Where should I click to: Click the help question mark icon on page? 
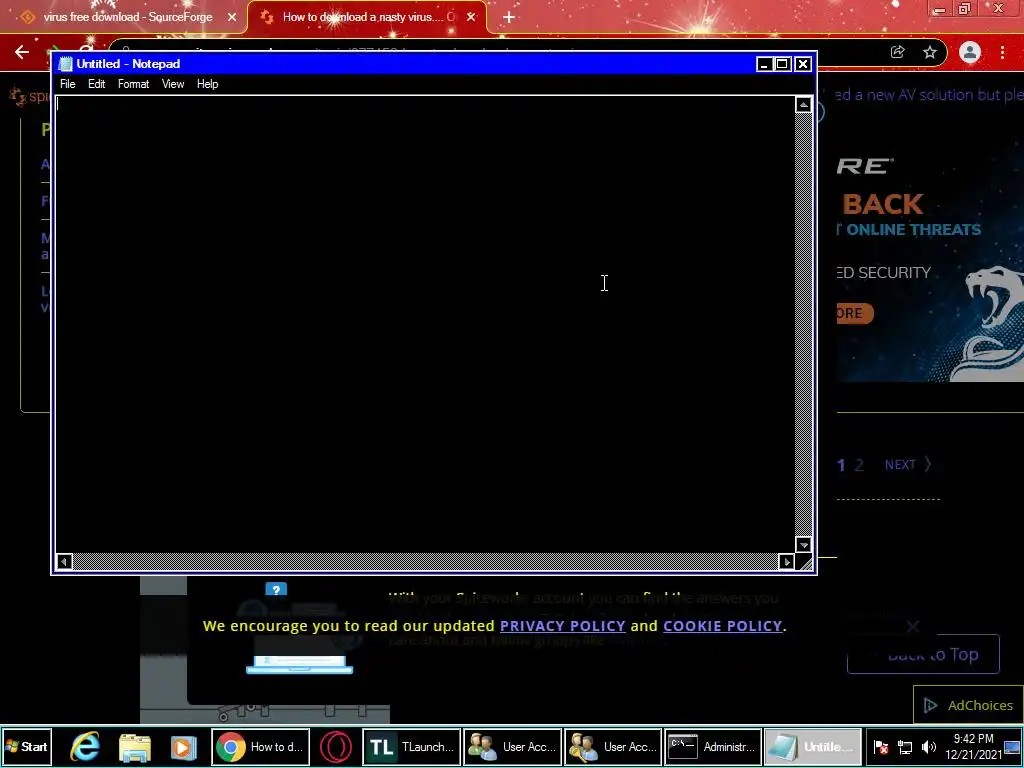(276, 590)
